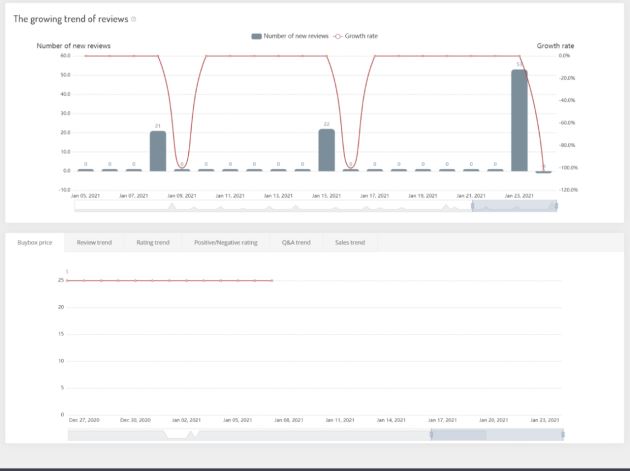Click the selected range of the reviews chart zoom slider
Image resolution: width=630 pixels, height=471 pixels.
coord(514,206)
